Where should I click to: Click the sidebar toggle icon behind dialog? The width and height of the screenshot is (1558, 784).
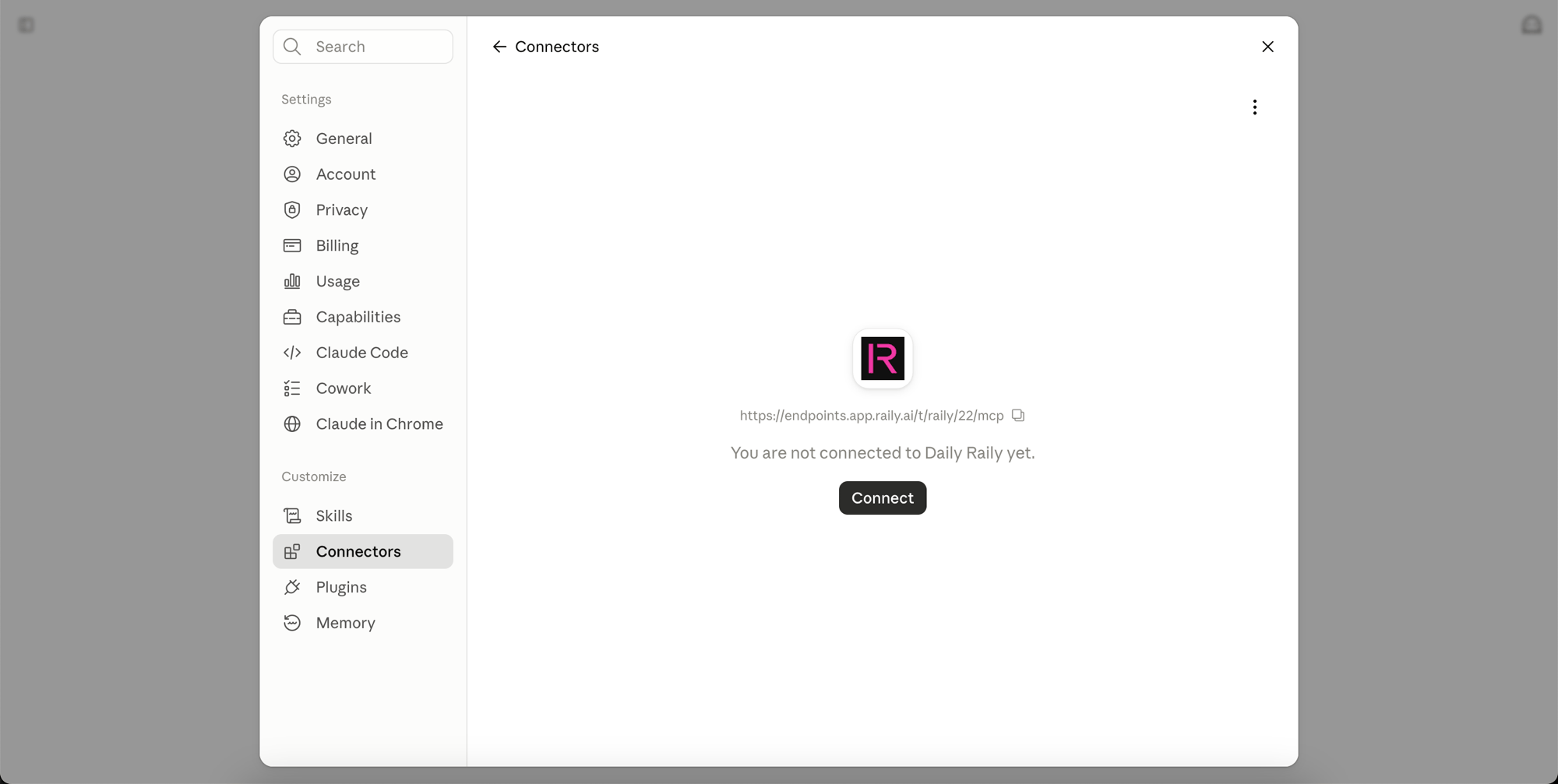click(x=26, y=26)
